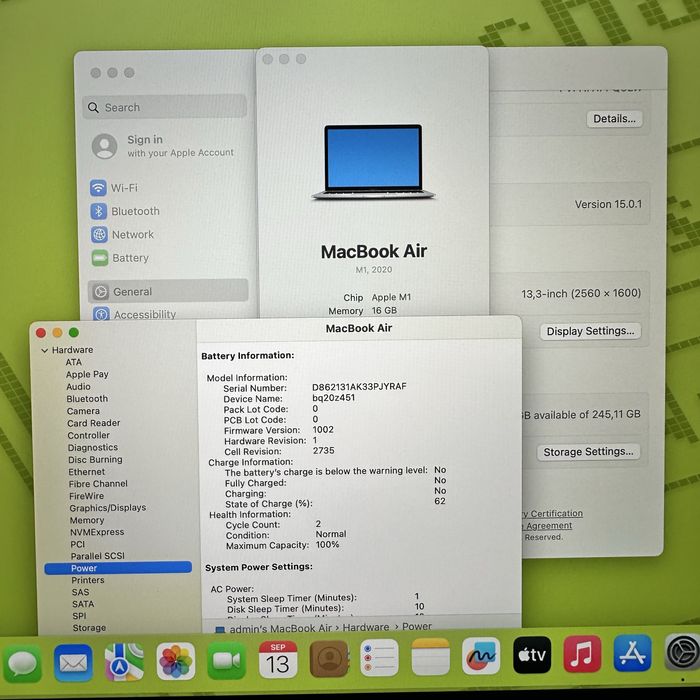The height and width of the screenshot is (700, 700).
Task: Select Disc Burning in Hardware list
Action: coord(95,459)
